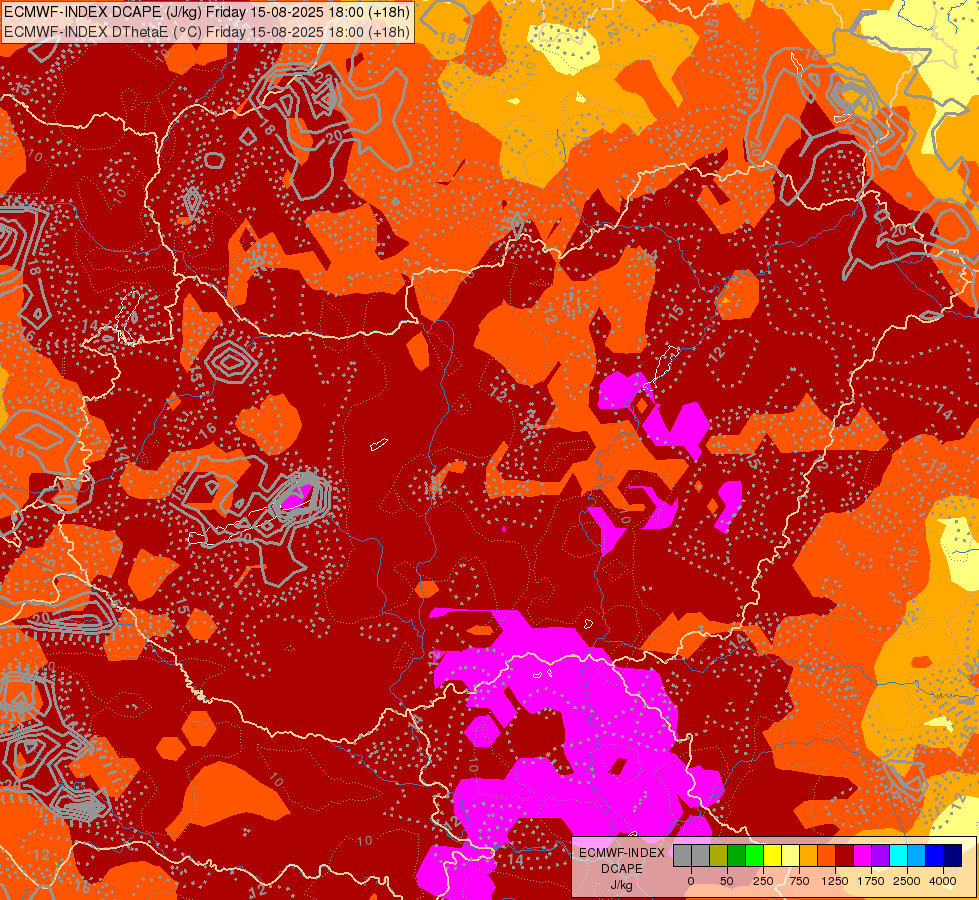Click the ECMWF-INDEX label in the legend
This screenshot has width=979, height=900.
pos(622,853)
